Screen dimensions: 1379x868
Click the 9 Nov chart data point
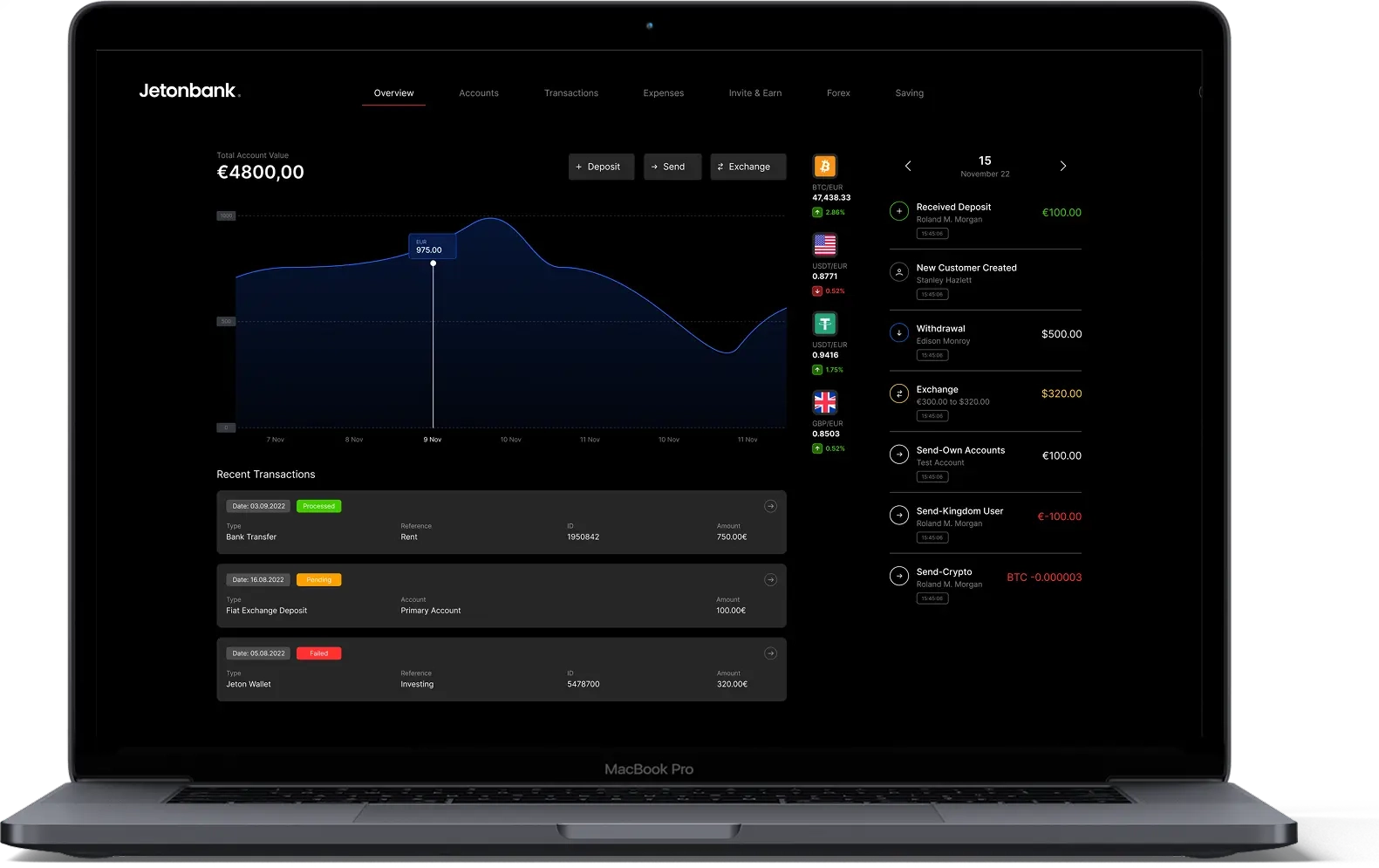click(433, 263)
